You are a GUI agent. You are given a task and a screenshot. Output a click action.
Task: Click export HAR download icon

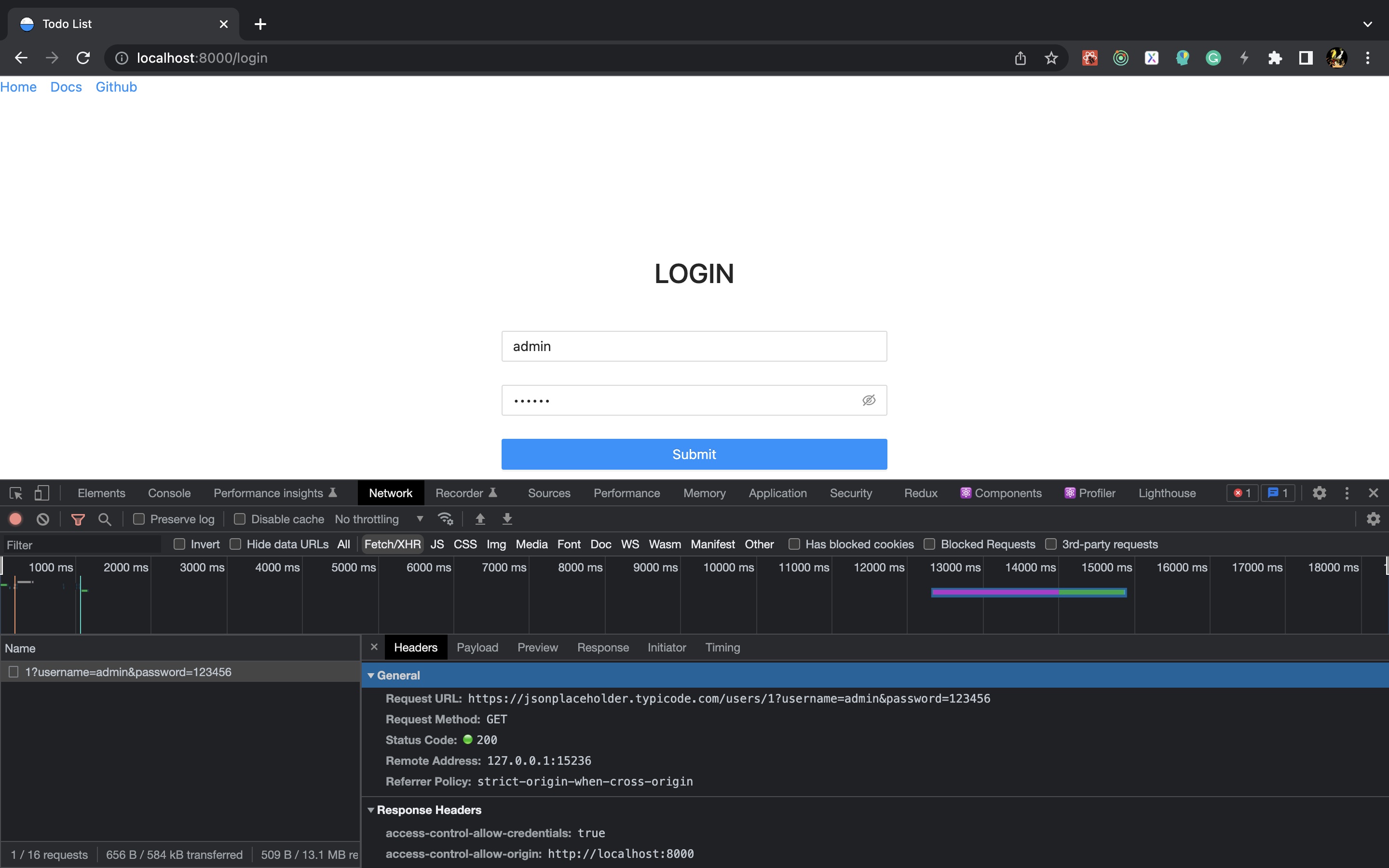click(x=507, y=519)
